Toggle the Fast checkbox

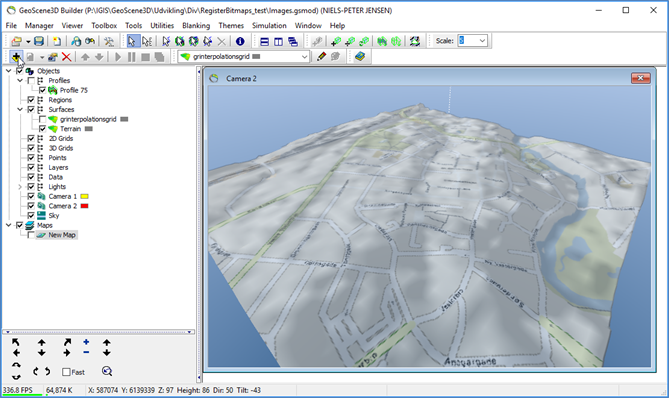66,372
